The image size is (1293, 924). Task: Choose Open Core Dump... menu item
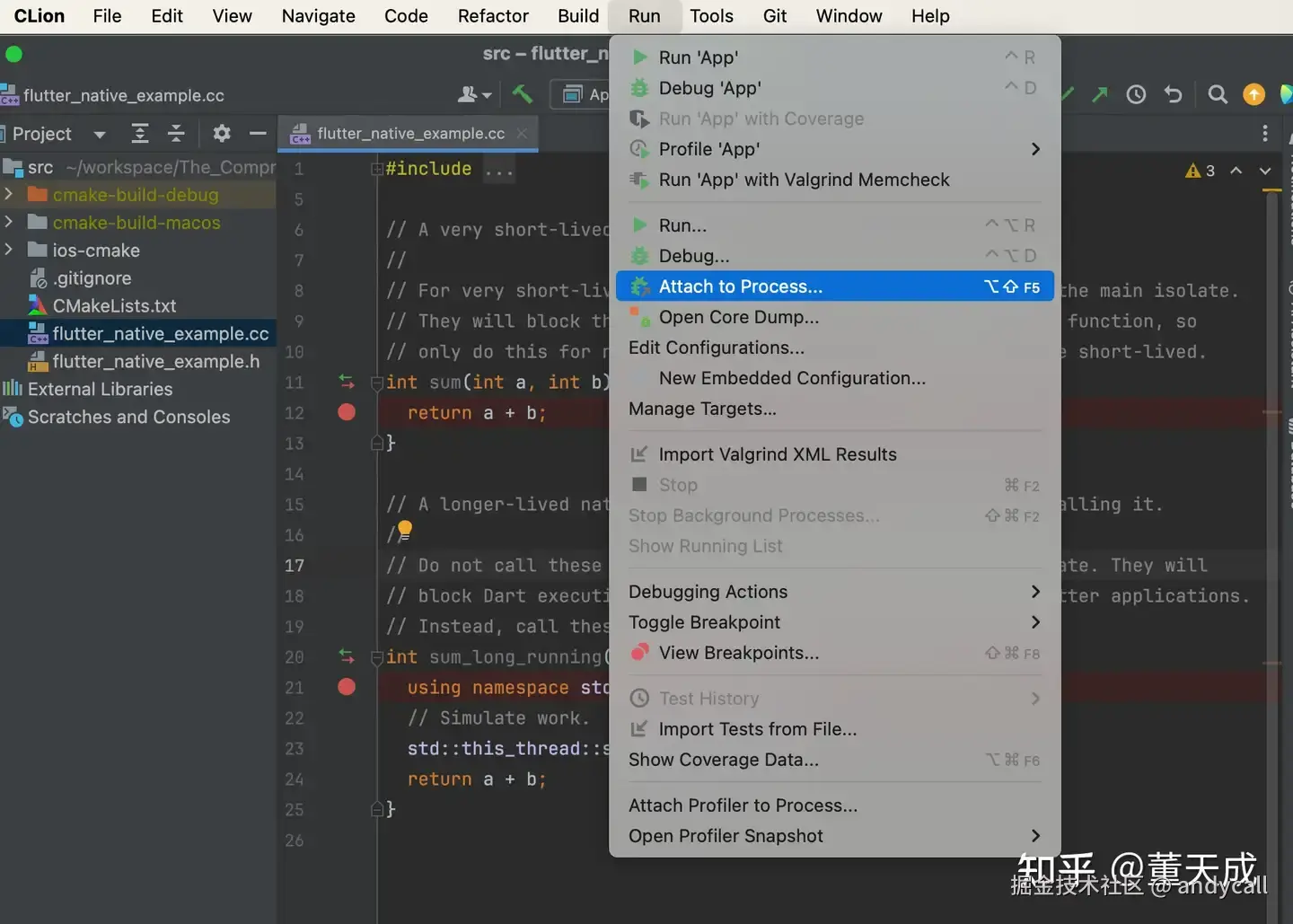click(835, 317)
